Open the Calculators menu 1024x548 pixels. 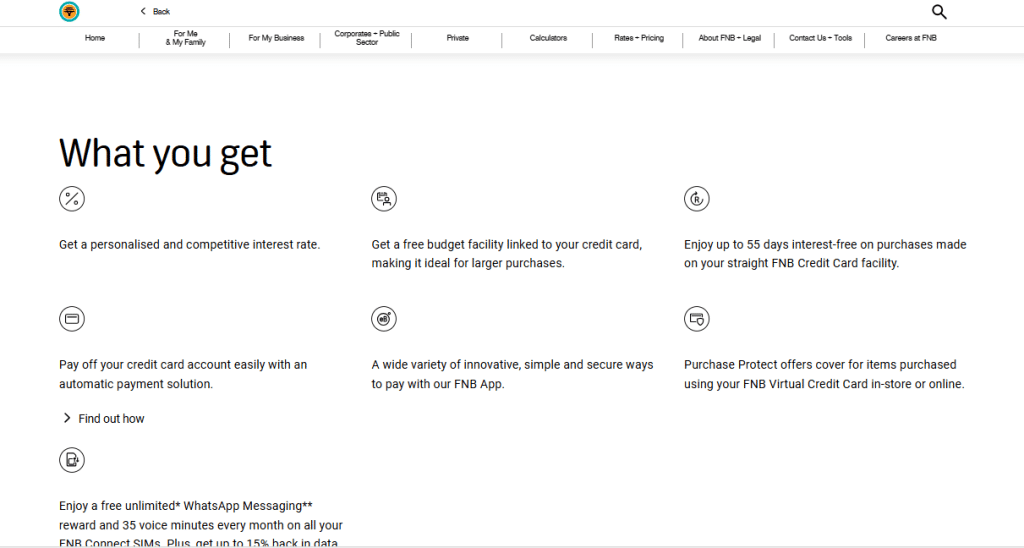pos(548,38)
